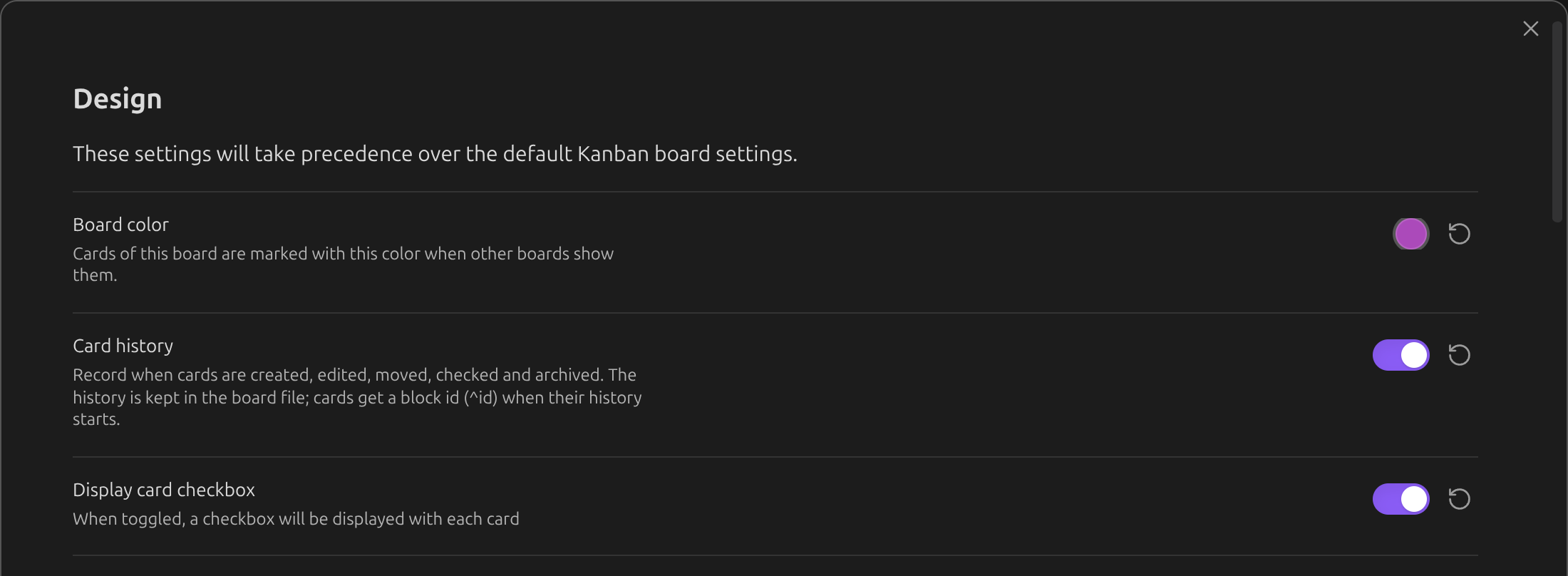1568x576 pixels.
Task: Grab the settings dialog scrollbar thumb
Action: (1557, 121)
